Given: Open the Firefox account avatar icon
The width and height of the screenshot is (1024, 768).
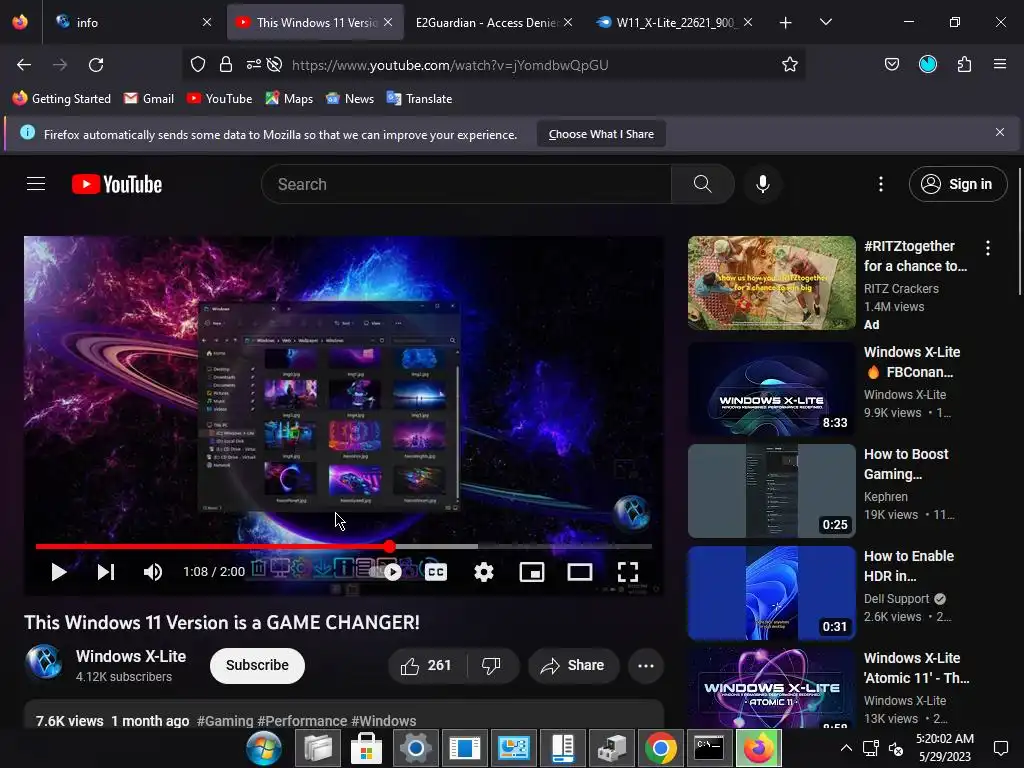Looking at the screenshot, I should tap(927, 64).
